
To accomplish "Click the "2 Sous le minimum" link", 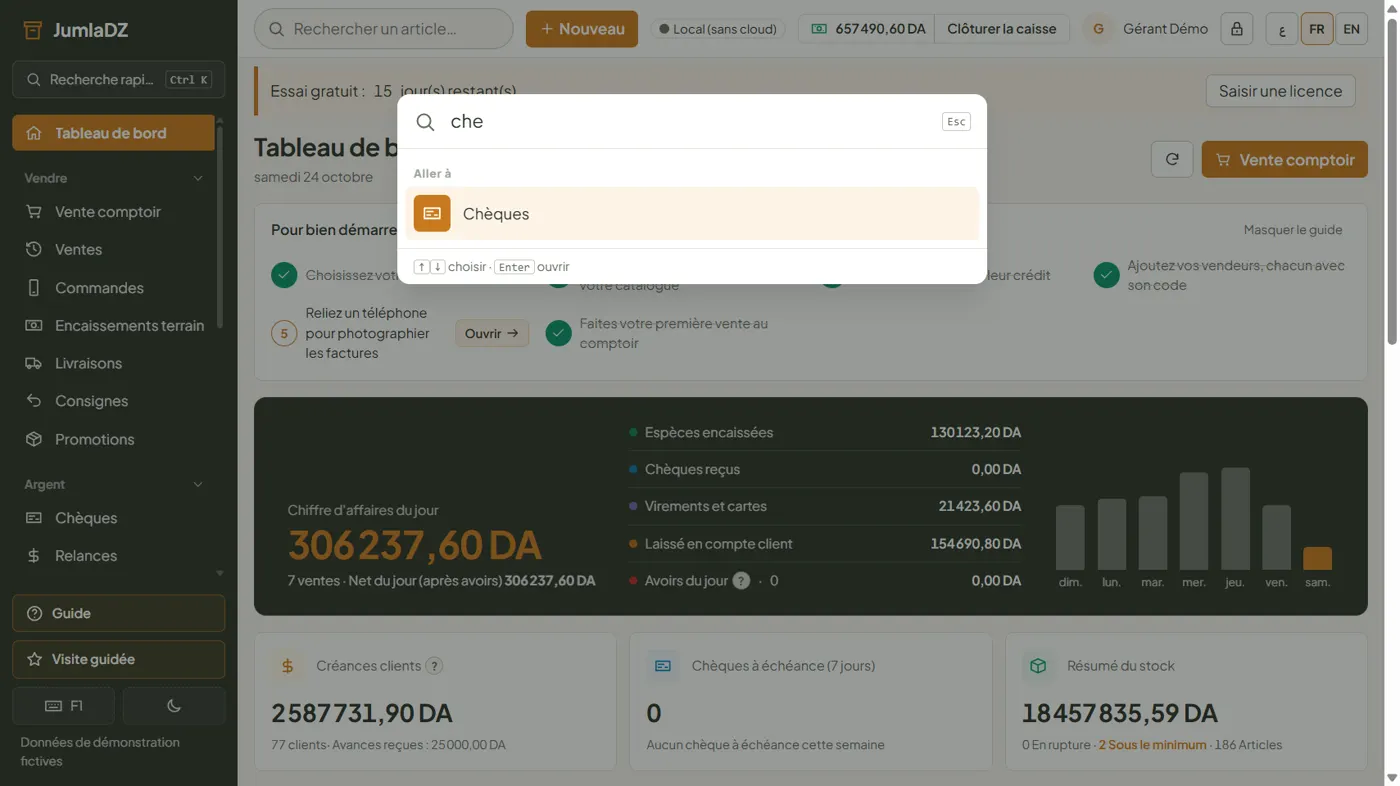I will pyautogui.click(x=1152, y=745).
